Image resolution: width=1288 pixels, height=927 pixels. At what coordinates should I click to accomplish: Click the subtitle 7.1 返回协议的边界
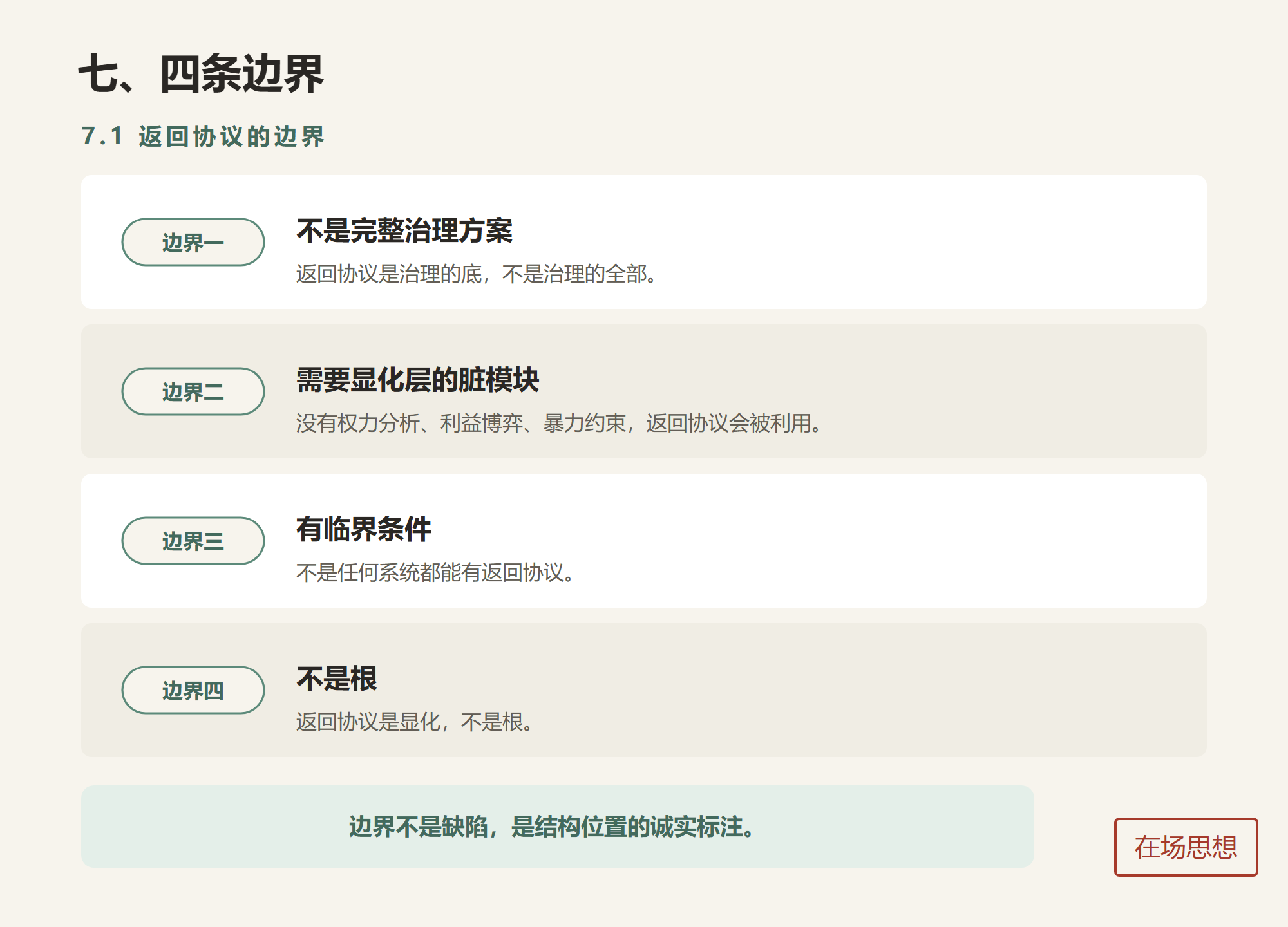coord(203,136)
